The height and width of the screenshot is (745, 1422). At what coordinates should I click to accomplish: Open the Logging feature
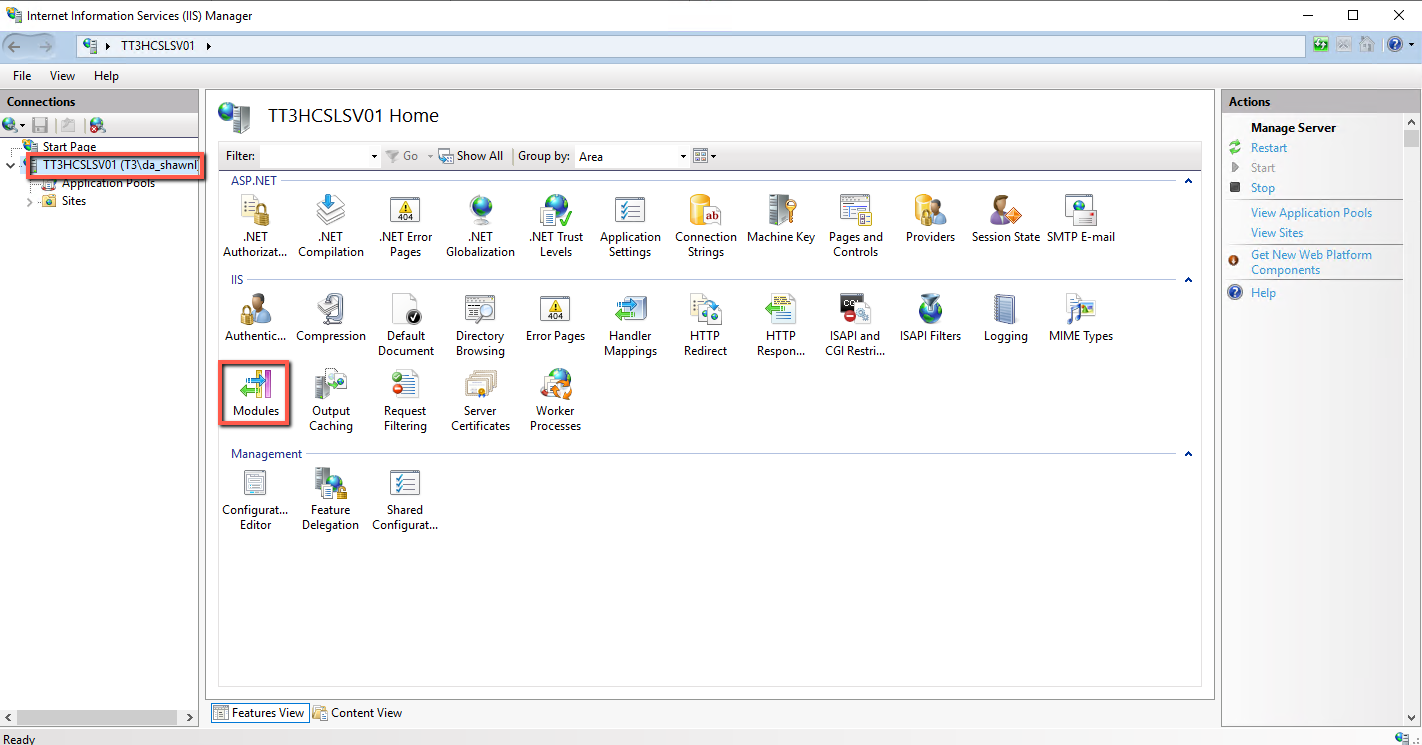[x=1005, y=317]
